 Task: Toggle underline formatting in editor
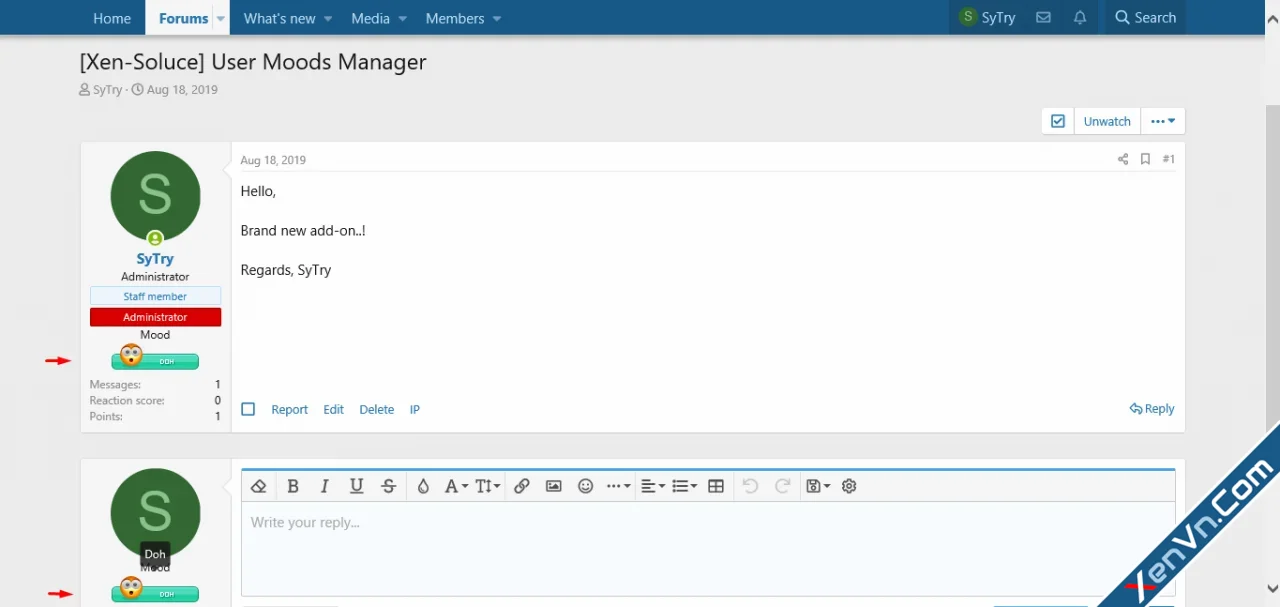point(356,486)
